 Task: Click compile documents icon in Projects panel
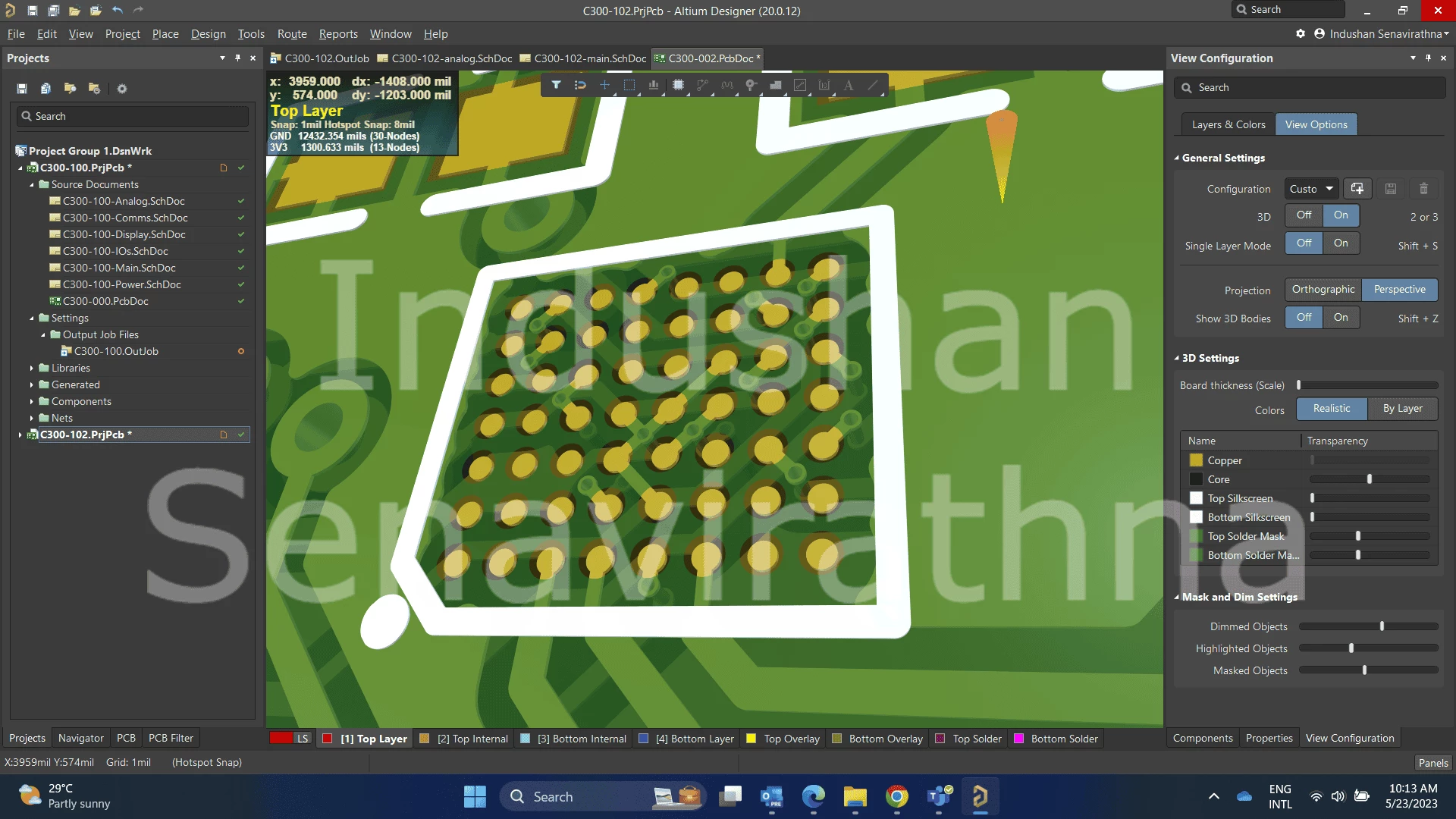point(46,89)
